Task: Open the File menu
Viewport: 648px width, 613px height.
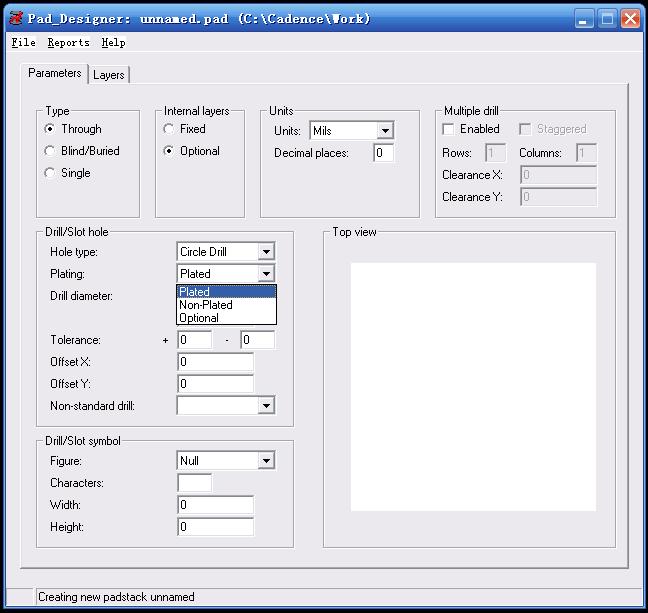Action: [23, 43]
